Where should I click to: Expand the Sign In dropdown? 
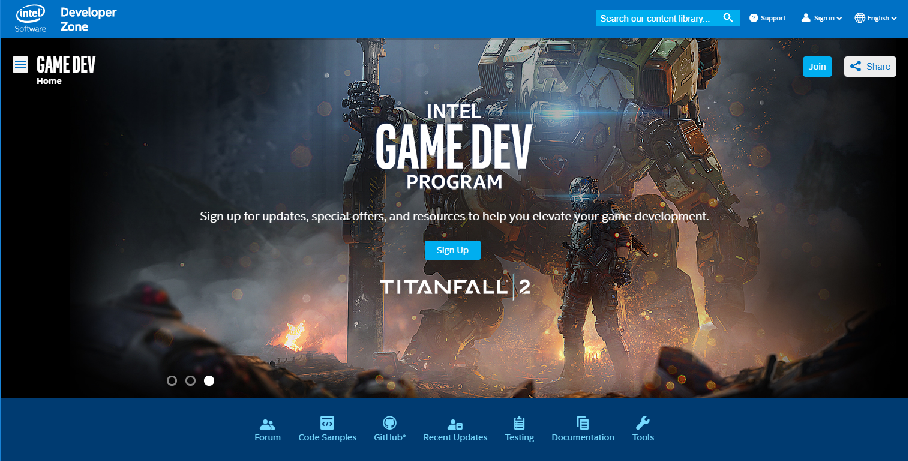(x=839, y=19)
